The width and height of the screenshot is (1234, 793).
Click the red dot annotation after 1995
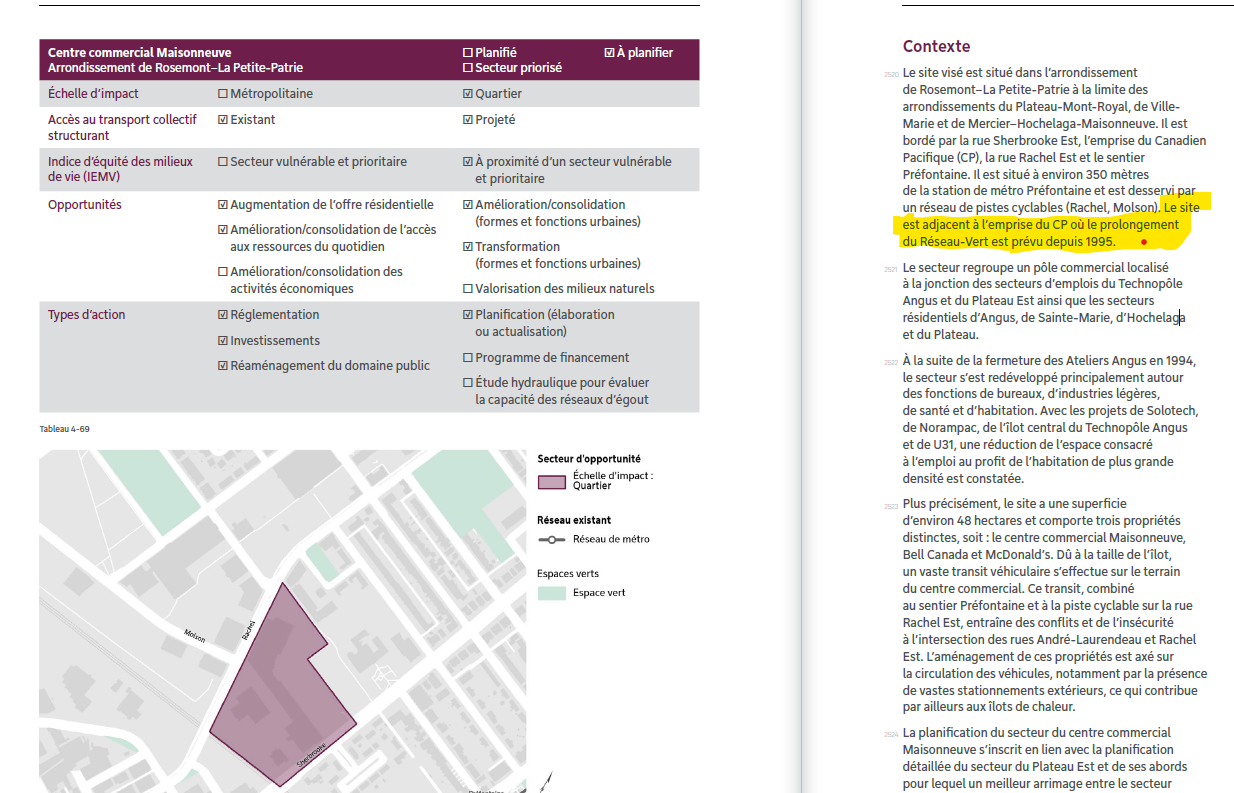[x=1144, y=242]
